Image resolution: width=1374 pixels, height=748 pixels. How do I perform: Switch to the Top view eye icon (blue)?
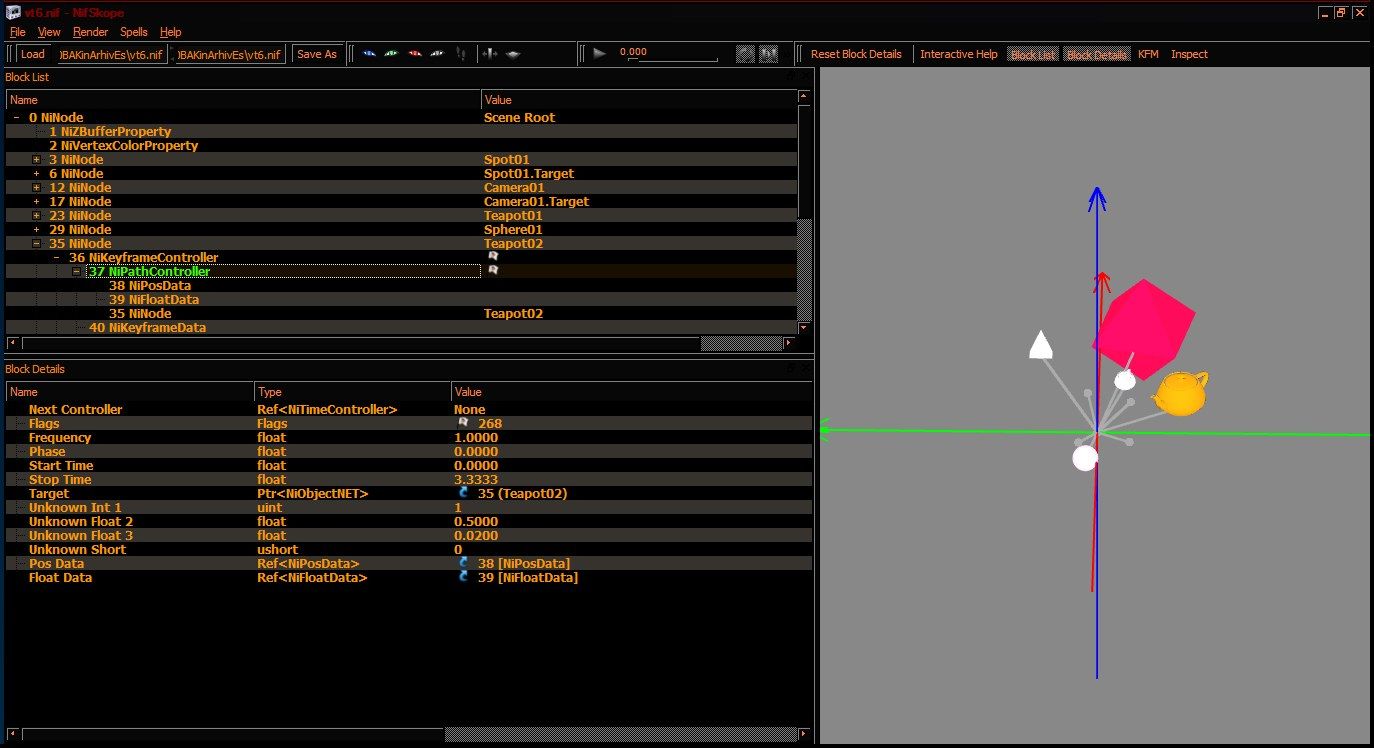point(369,54)
